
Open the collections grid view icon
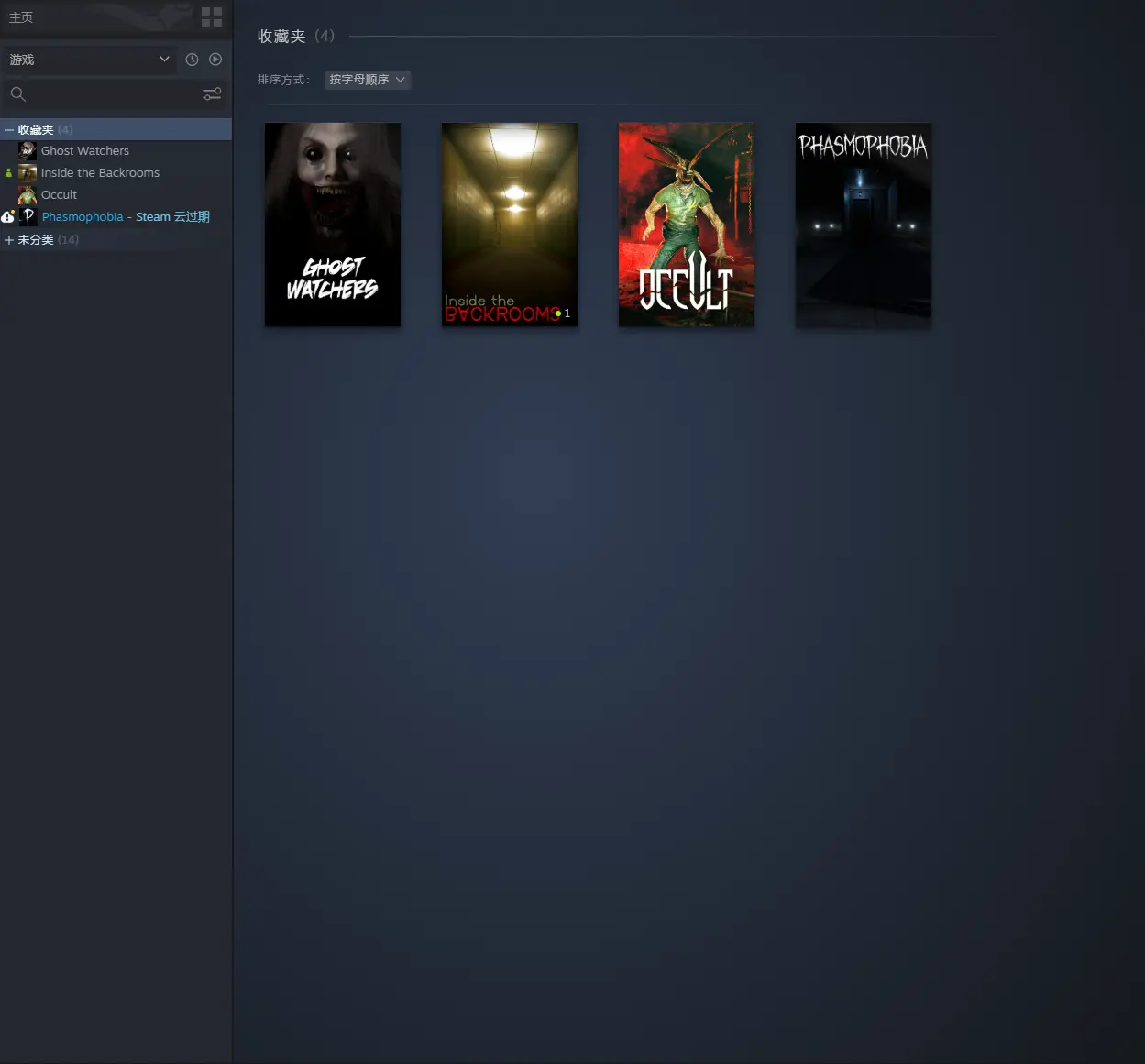212,17
